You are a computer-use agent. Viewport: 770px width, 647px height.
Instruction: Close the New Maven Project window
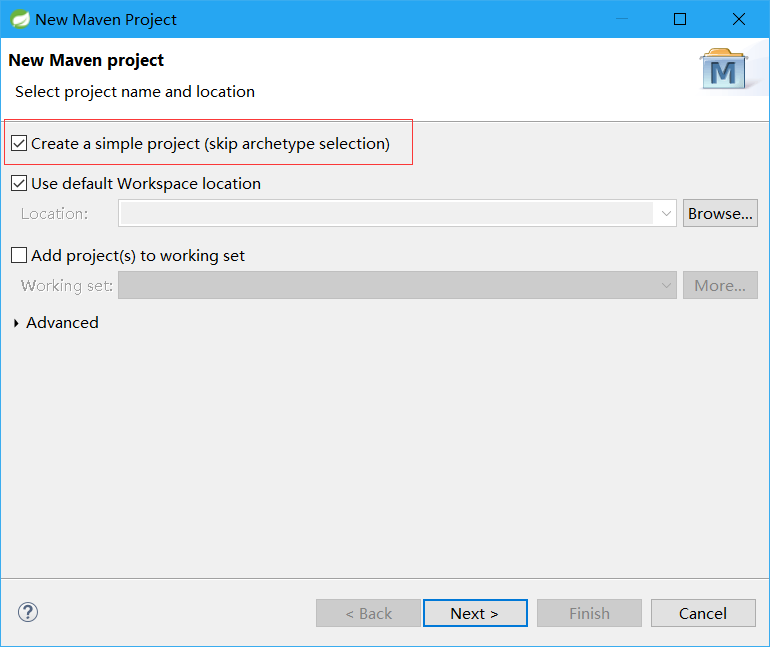tap(739, 19)
